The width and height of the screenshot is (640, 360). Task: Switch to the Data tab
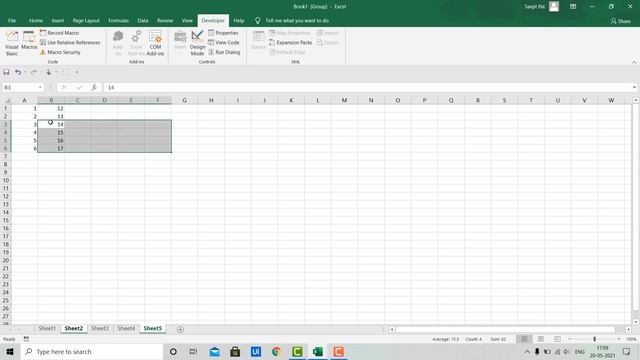[x=143, y=20]
